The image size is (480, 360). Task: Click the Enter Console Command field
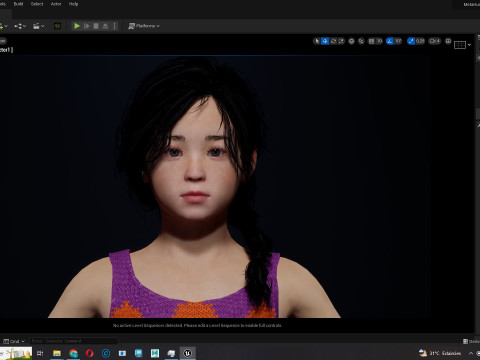coord(74,341)
